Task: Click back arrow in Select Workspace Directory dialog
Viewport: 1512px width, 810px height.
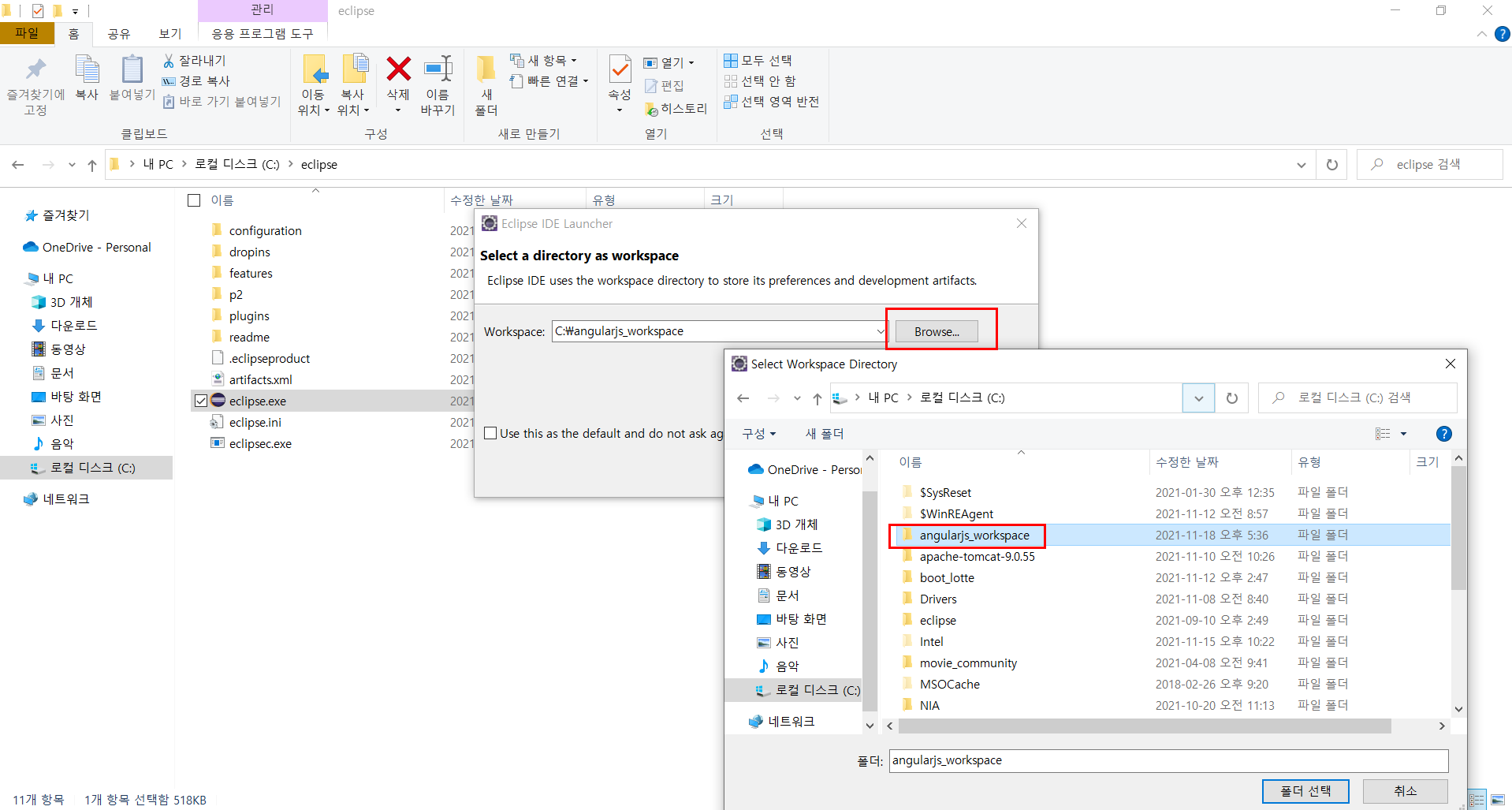Action: [743, 398]
